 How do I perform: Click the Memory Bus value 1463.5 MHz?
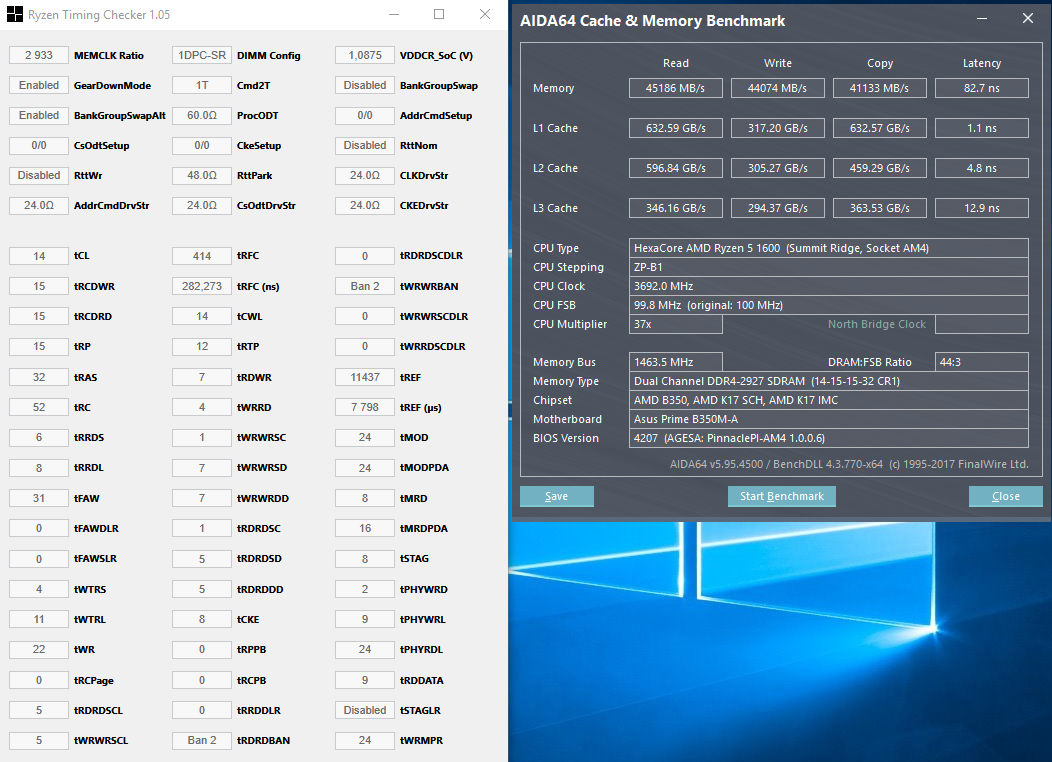(x=676, y=362)
